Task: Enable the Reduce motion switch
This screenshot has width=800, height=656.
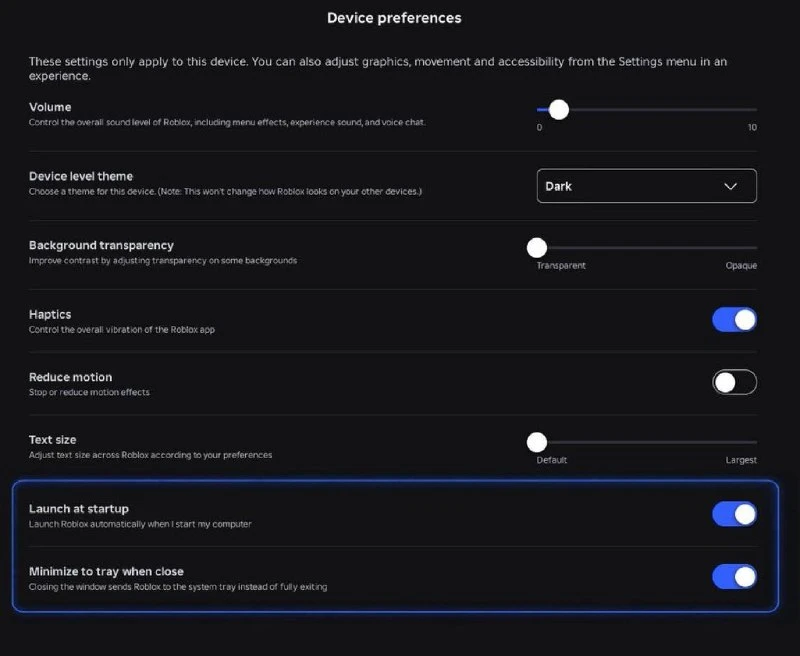Action: click(734, 382)
